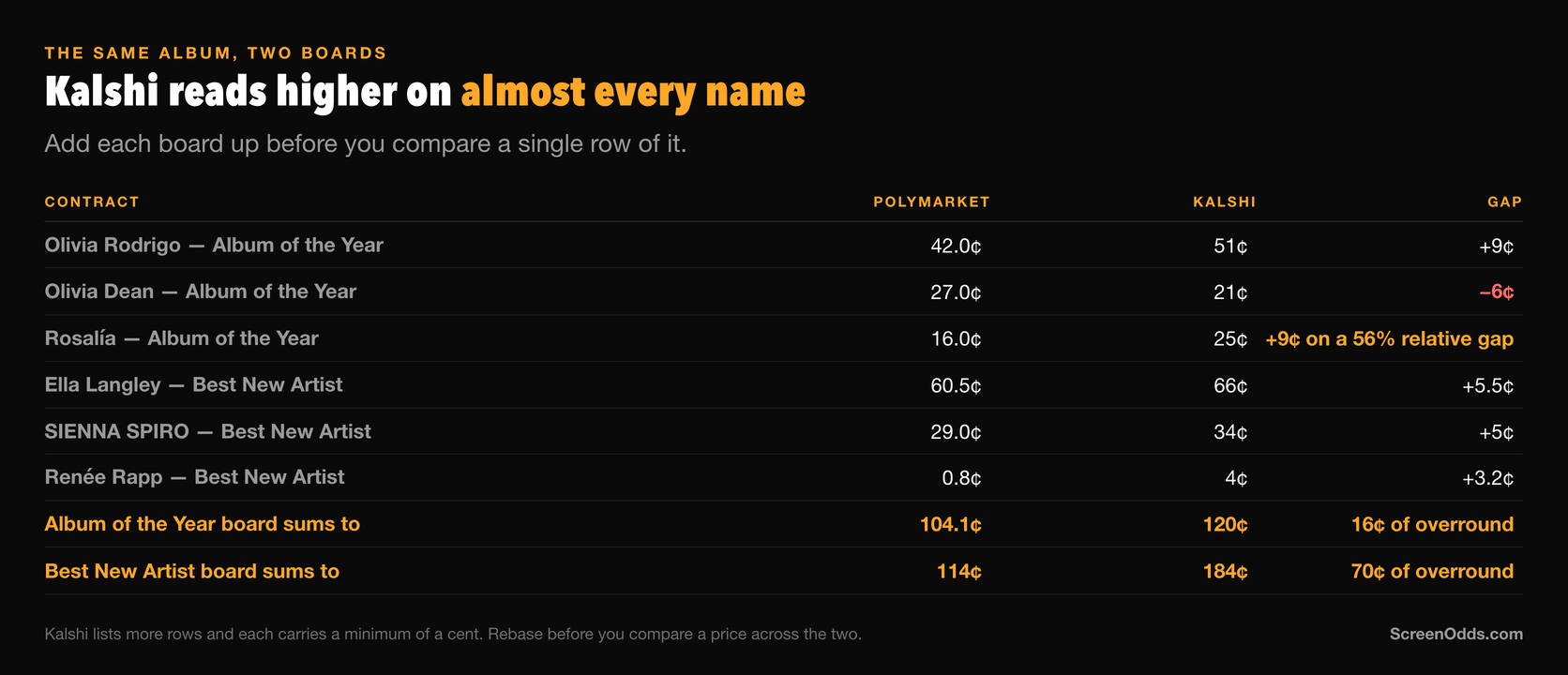Click 'Best New Artist board sums to' label
This screenshot has height=675, width=1568.
[x=192, y=571]
